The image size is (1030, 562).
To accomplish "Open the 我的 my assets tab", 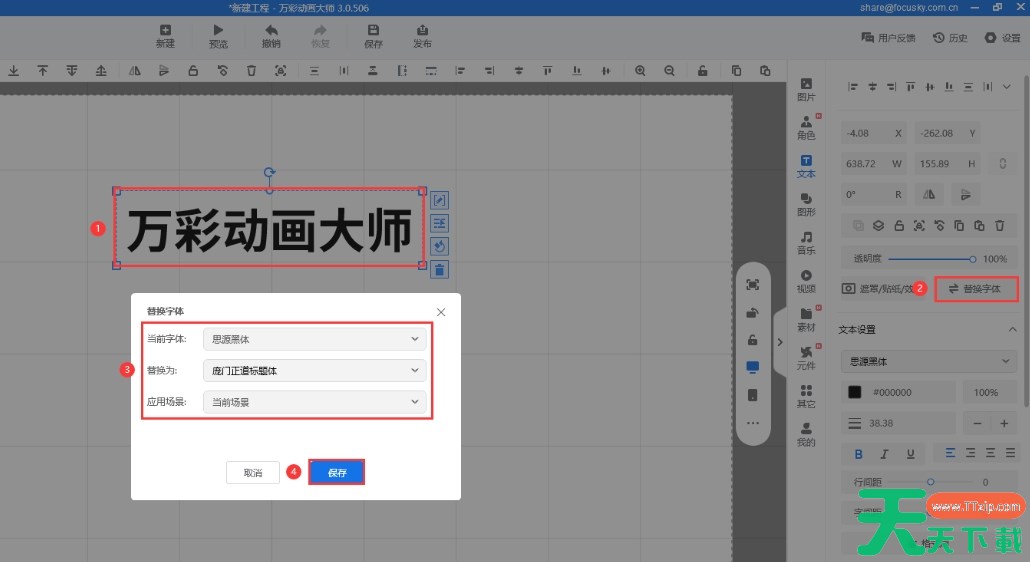I will (x=806, y=435).
